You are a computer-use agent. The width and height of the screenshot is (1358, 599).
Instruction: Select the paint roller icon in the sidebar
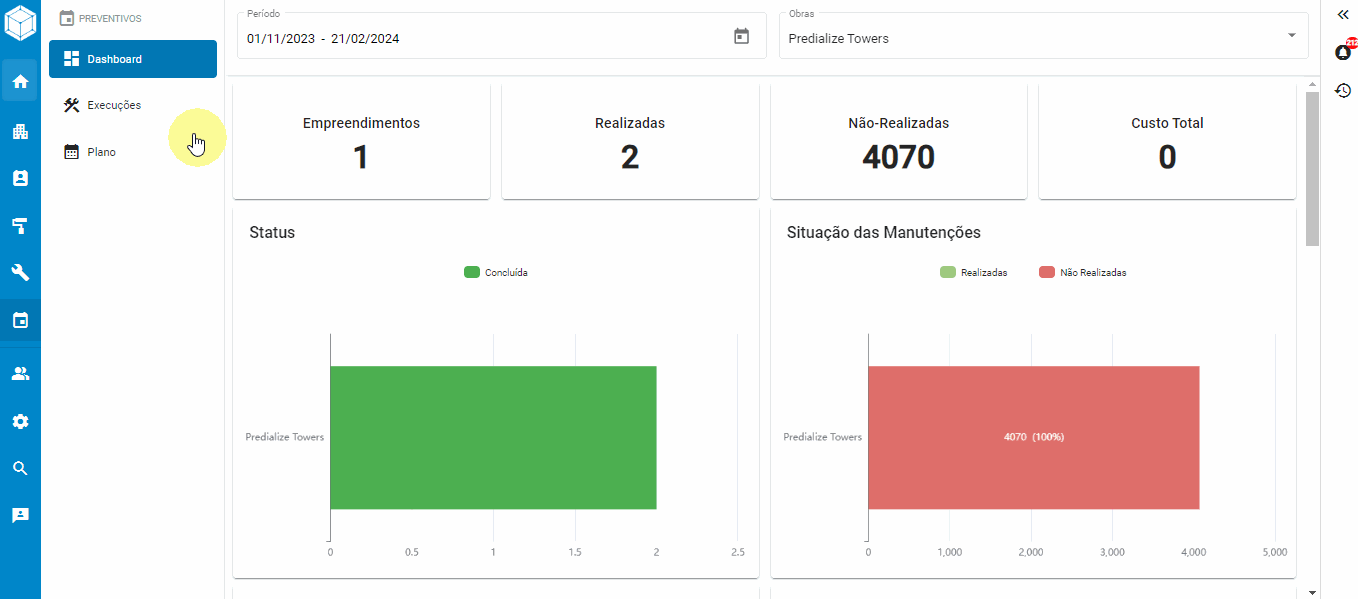[x=20, y=226]
